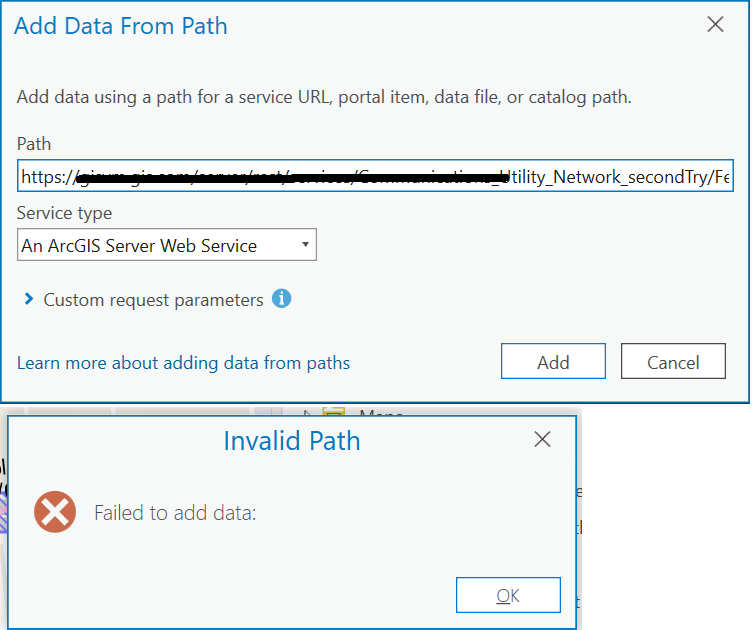Click the Add Data From Path title
The height and width of the screenshot is (630, 752).
click(121, 26)
